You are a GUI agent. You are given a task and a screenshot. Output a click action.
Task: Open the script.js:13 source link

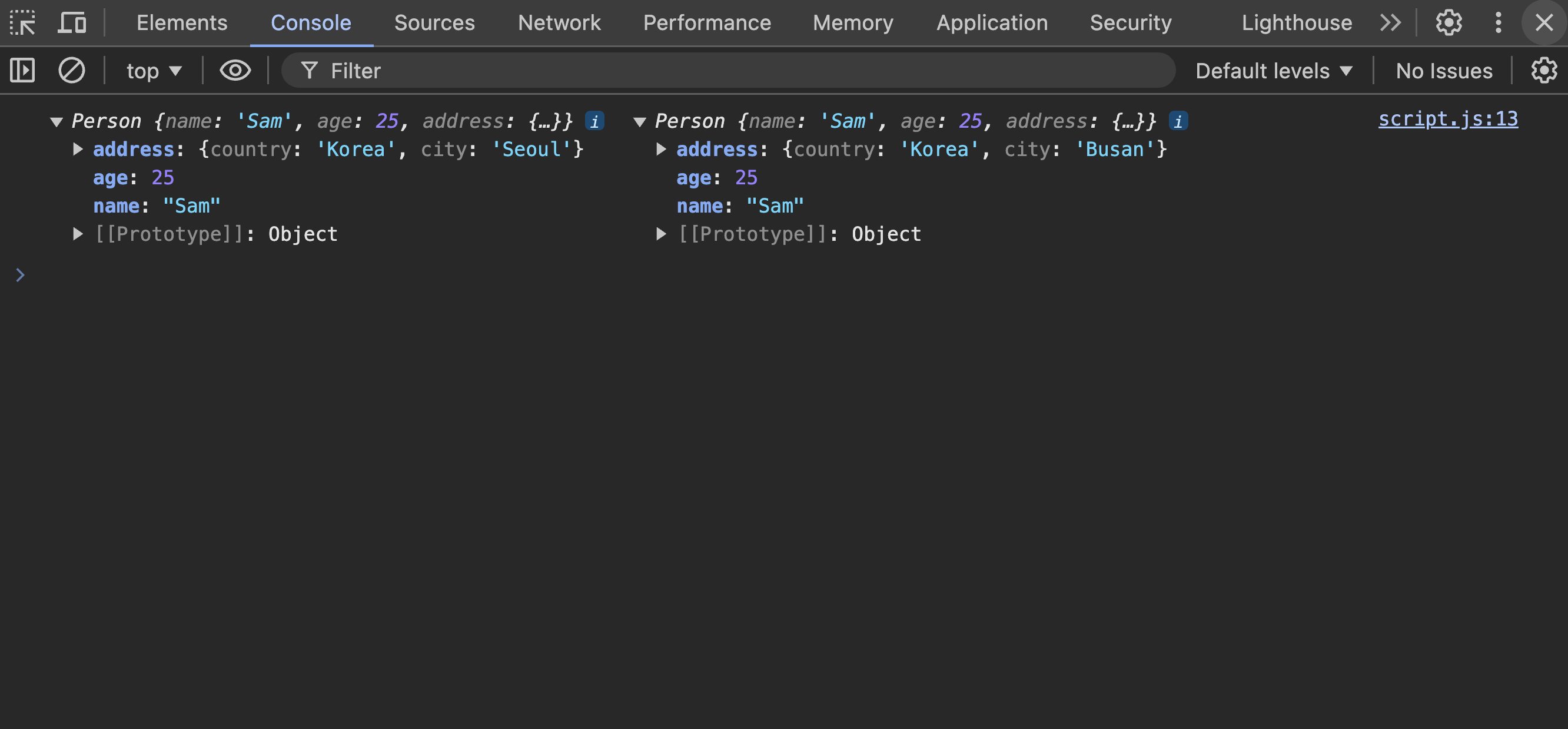(1447, 119)
